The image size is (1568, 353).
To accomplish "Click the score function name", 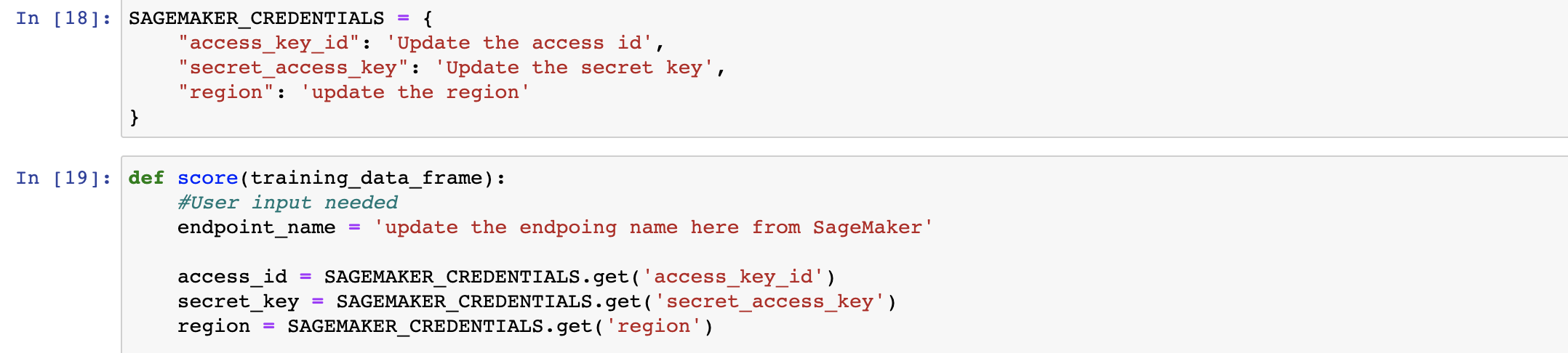I will [207, 178].
